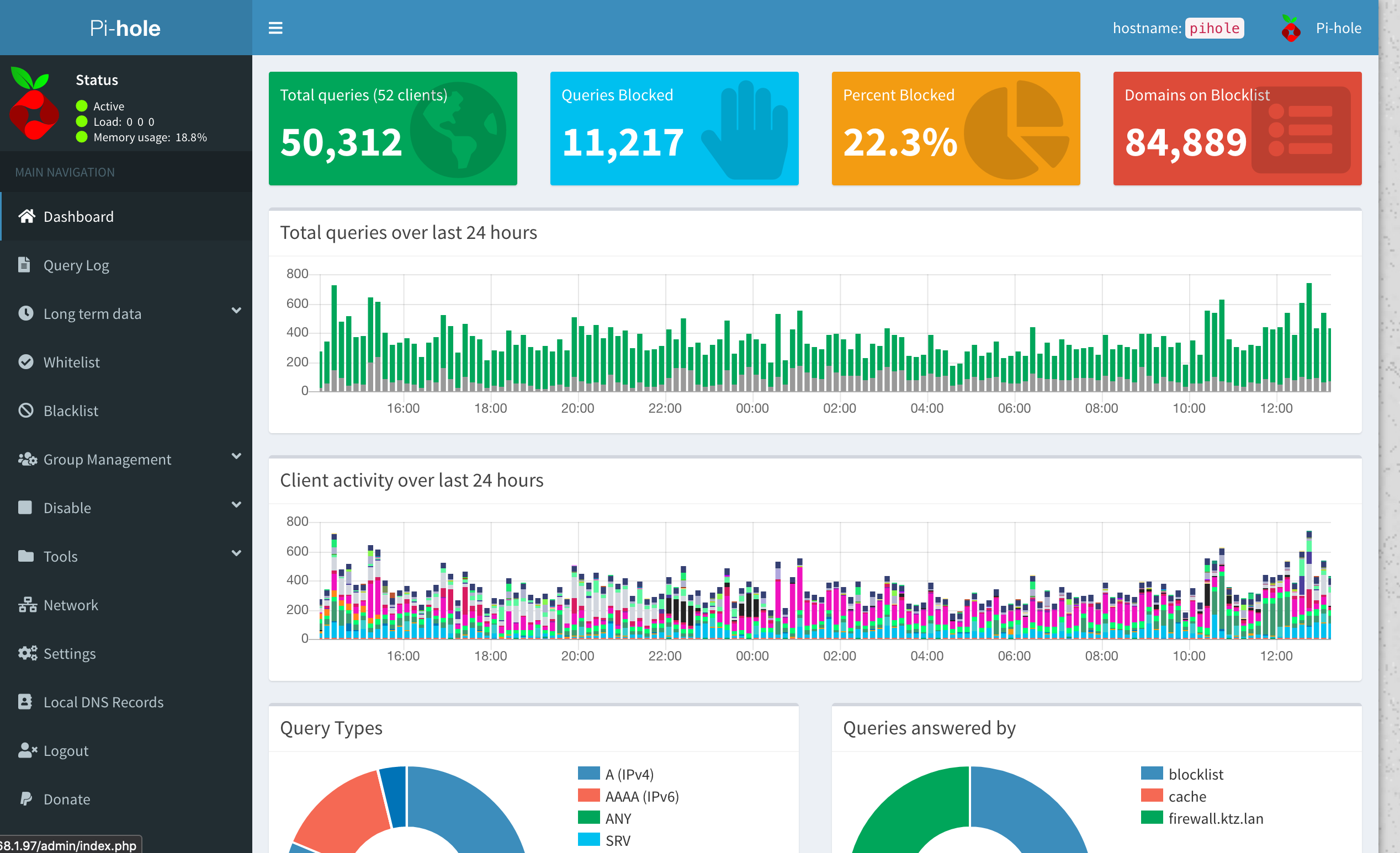Click the Logout user icon
Image resolution: width=1400 pixels, height=853 pixels.
(27, 750)
